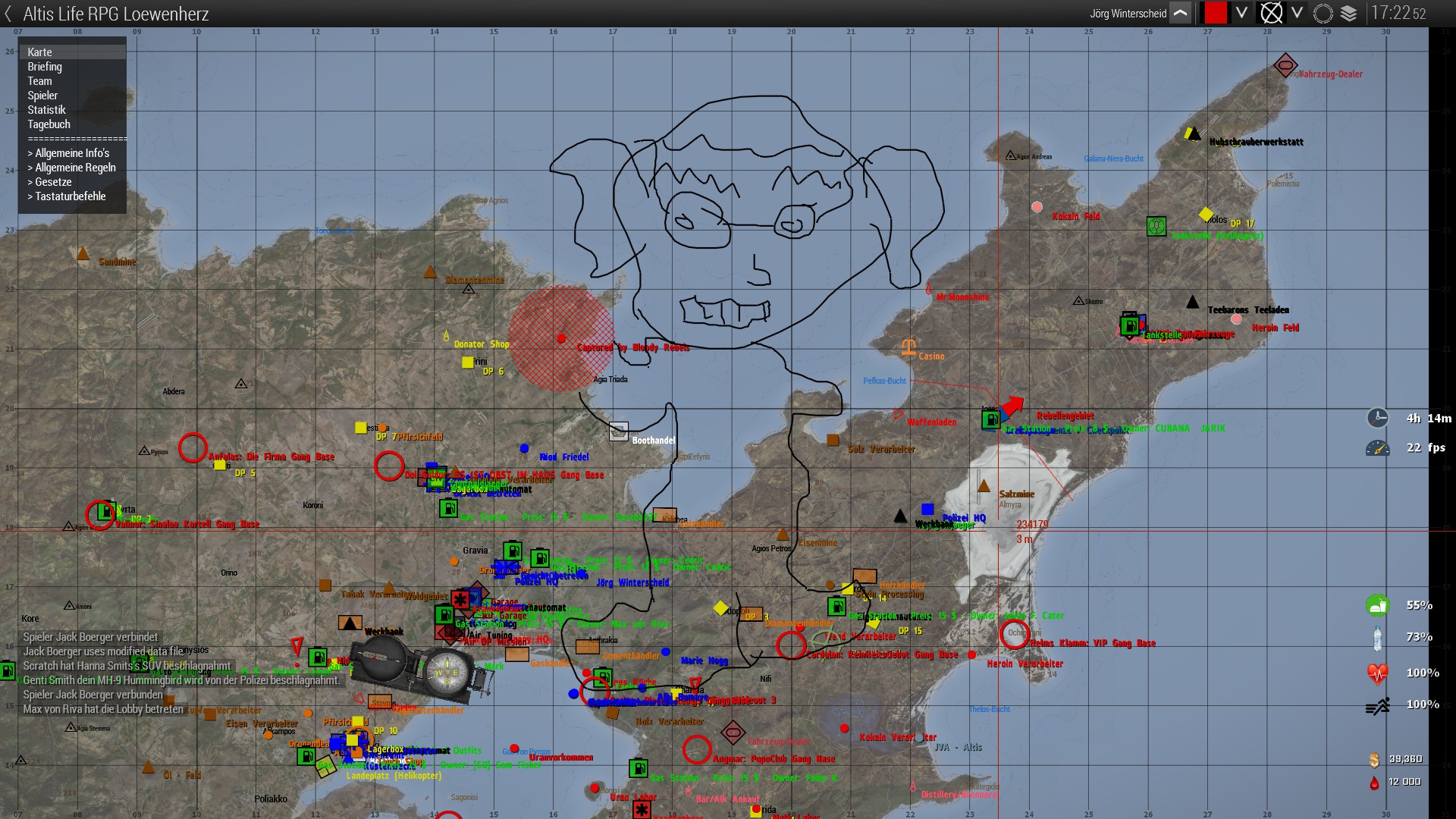Collapse the Jörg Winterscheid player panel
The image size is (1456, 819).
1180,13
